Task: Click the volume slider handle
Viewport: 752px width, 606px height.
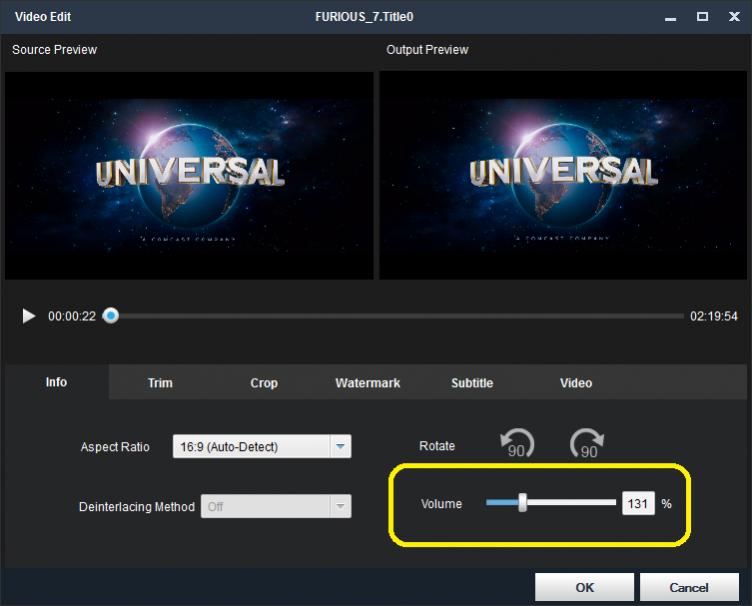Action: (x=523, y=502)
